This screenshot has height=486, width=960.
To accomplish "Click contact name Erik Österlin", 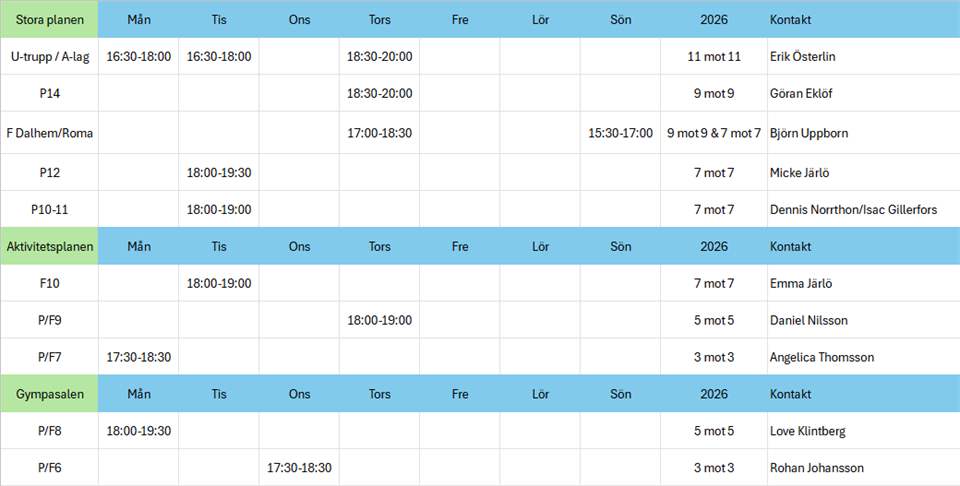I will 802,57.
